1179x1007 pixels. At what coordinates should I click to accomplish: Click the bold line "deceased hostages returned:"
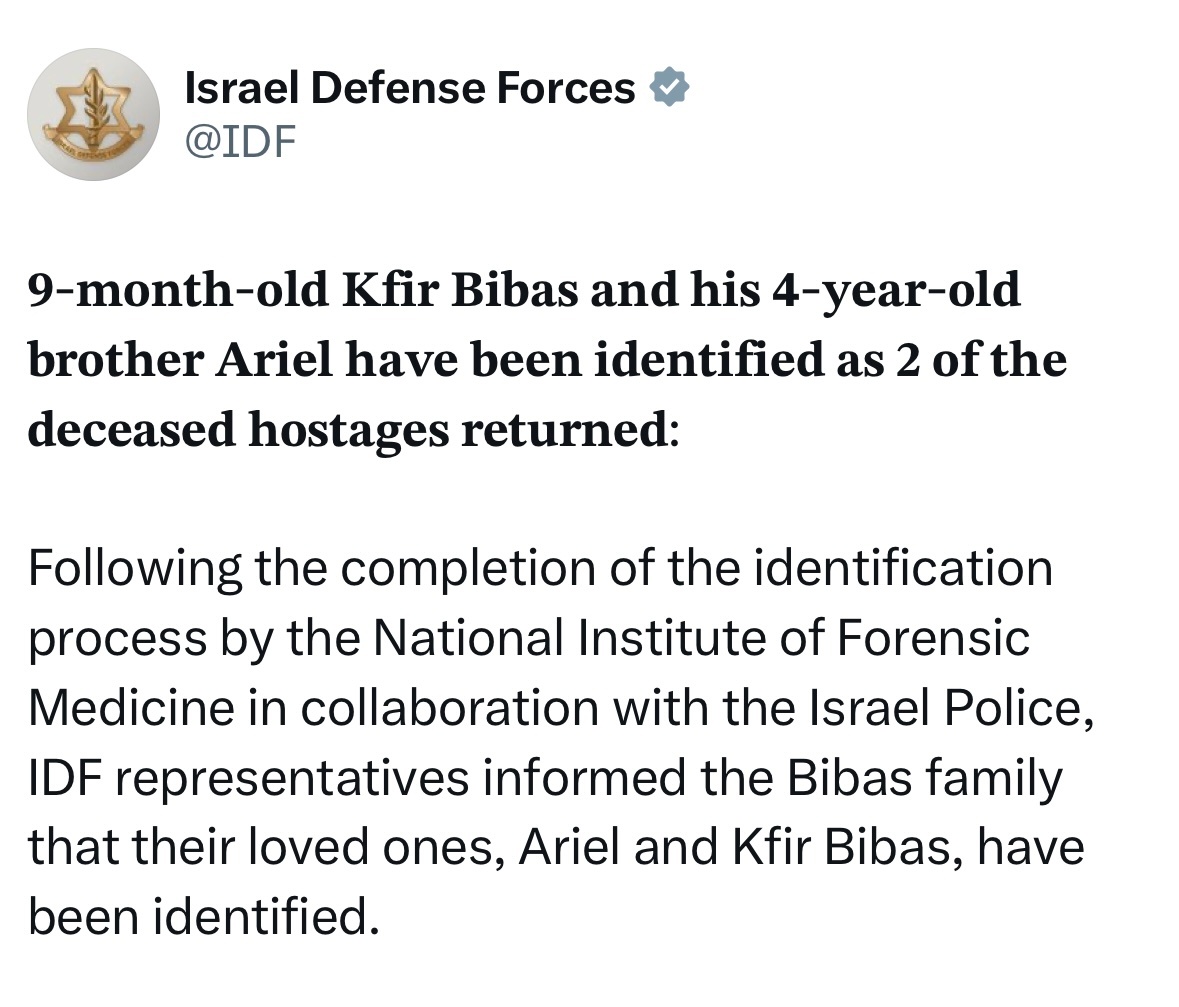(353, 430)
